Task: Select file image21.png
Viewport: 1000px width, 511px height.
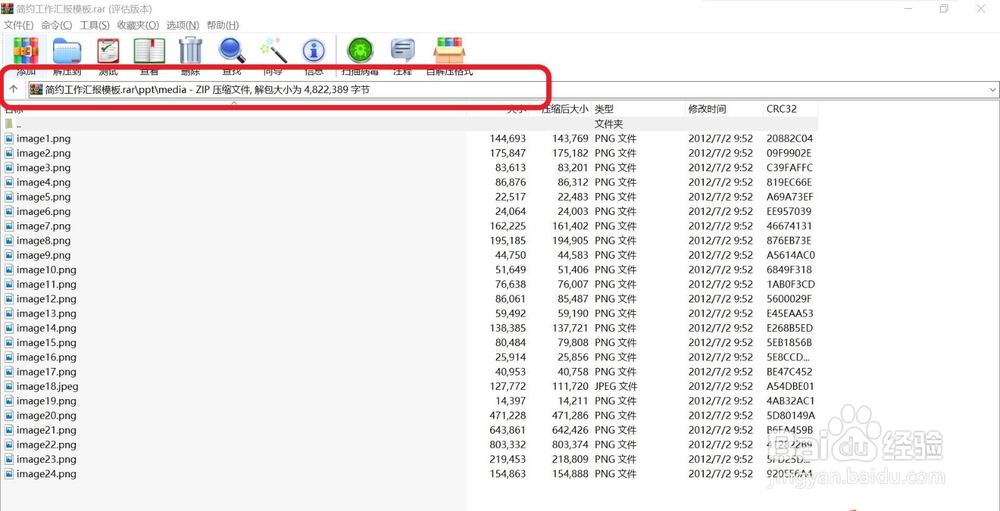Action: [47, 430]
